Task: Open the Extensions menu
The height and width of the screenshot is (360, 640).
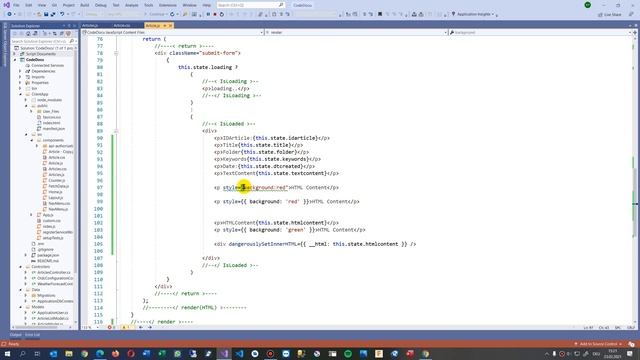Action: pos(167,5)
